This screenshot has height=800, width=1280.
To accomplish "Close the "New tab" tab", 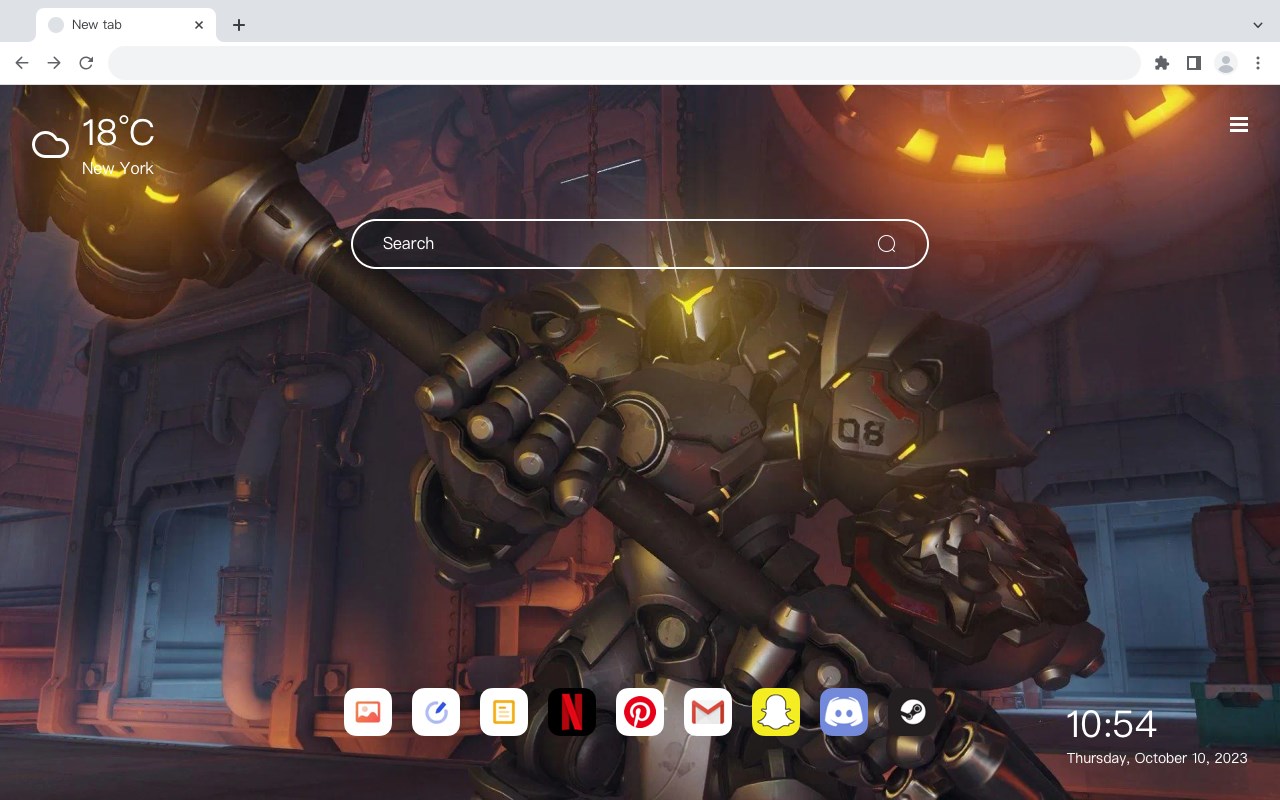I will 199,25.
